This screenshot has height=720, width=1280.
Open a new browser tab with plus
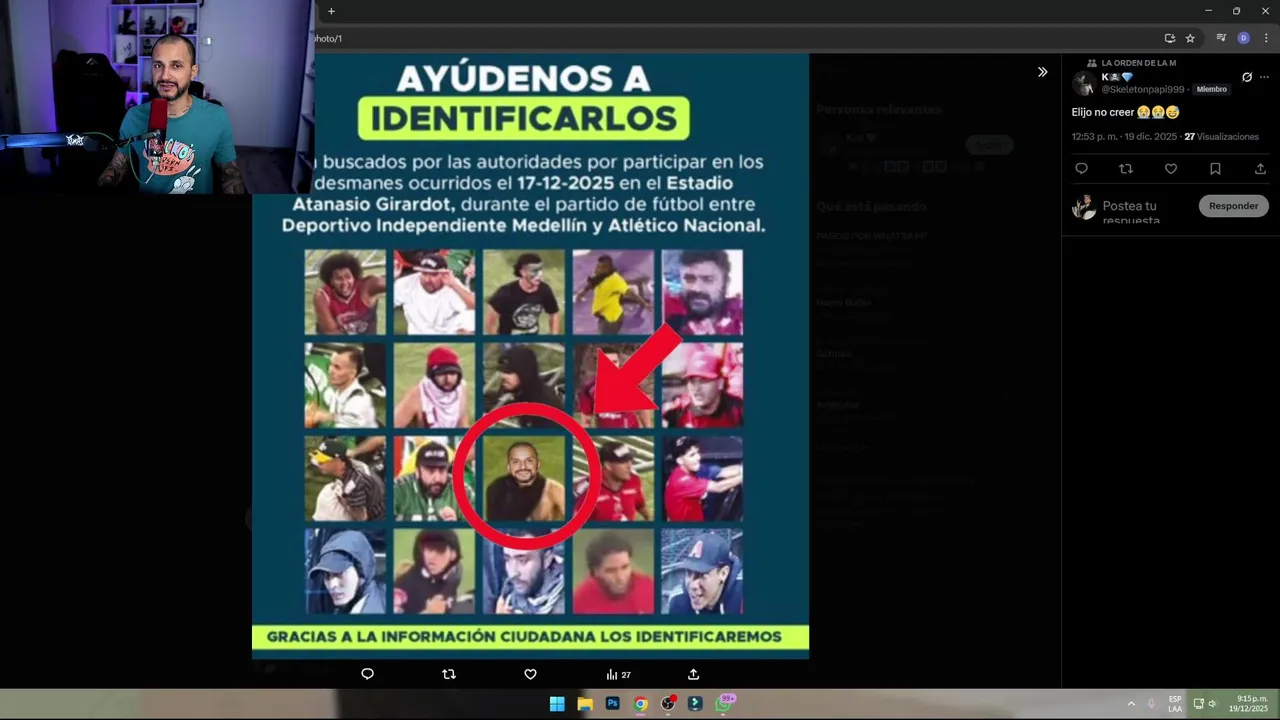coord(331,11)
